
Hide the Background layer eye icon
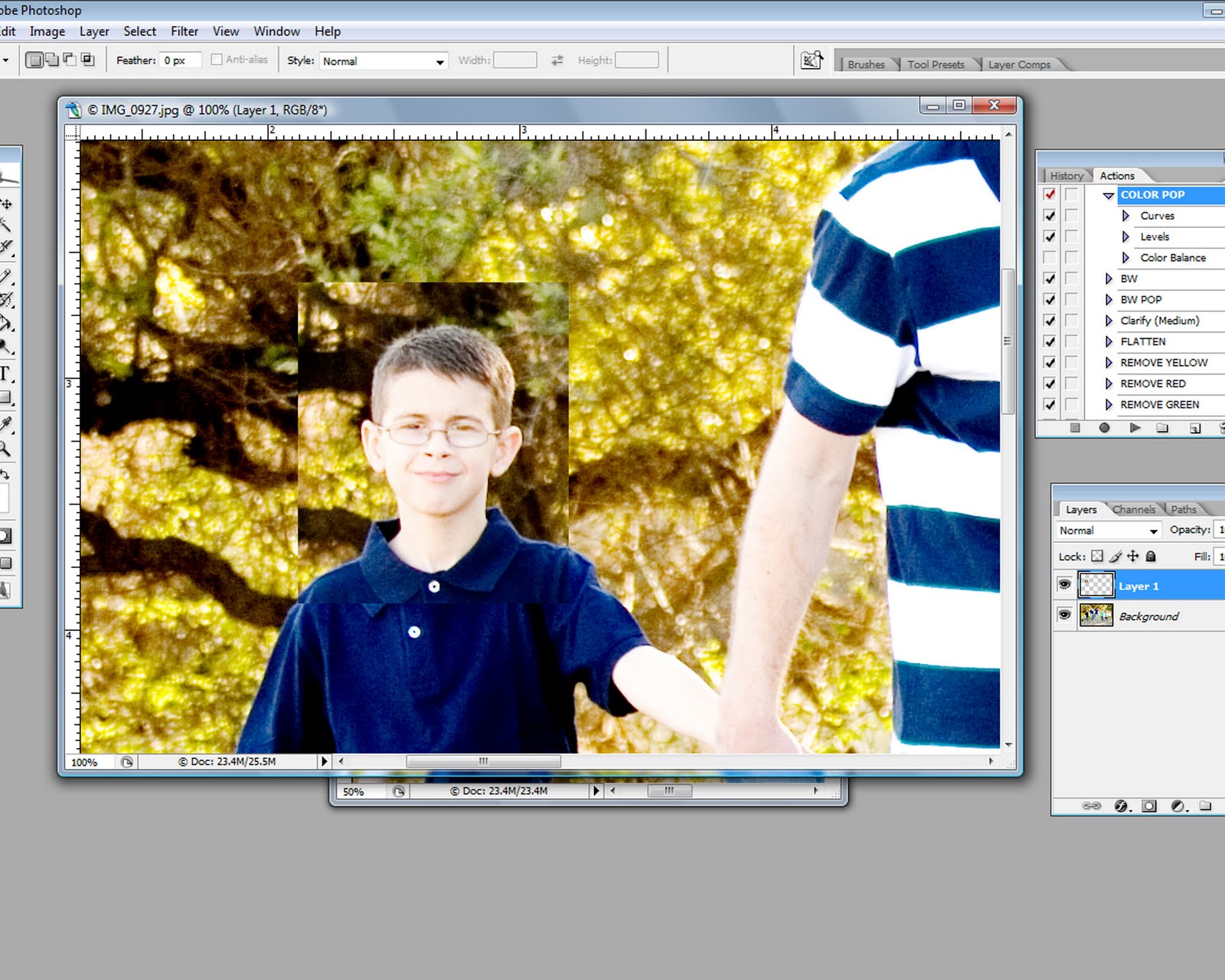tap(1064, 615)
